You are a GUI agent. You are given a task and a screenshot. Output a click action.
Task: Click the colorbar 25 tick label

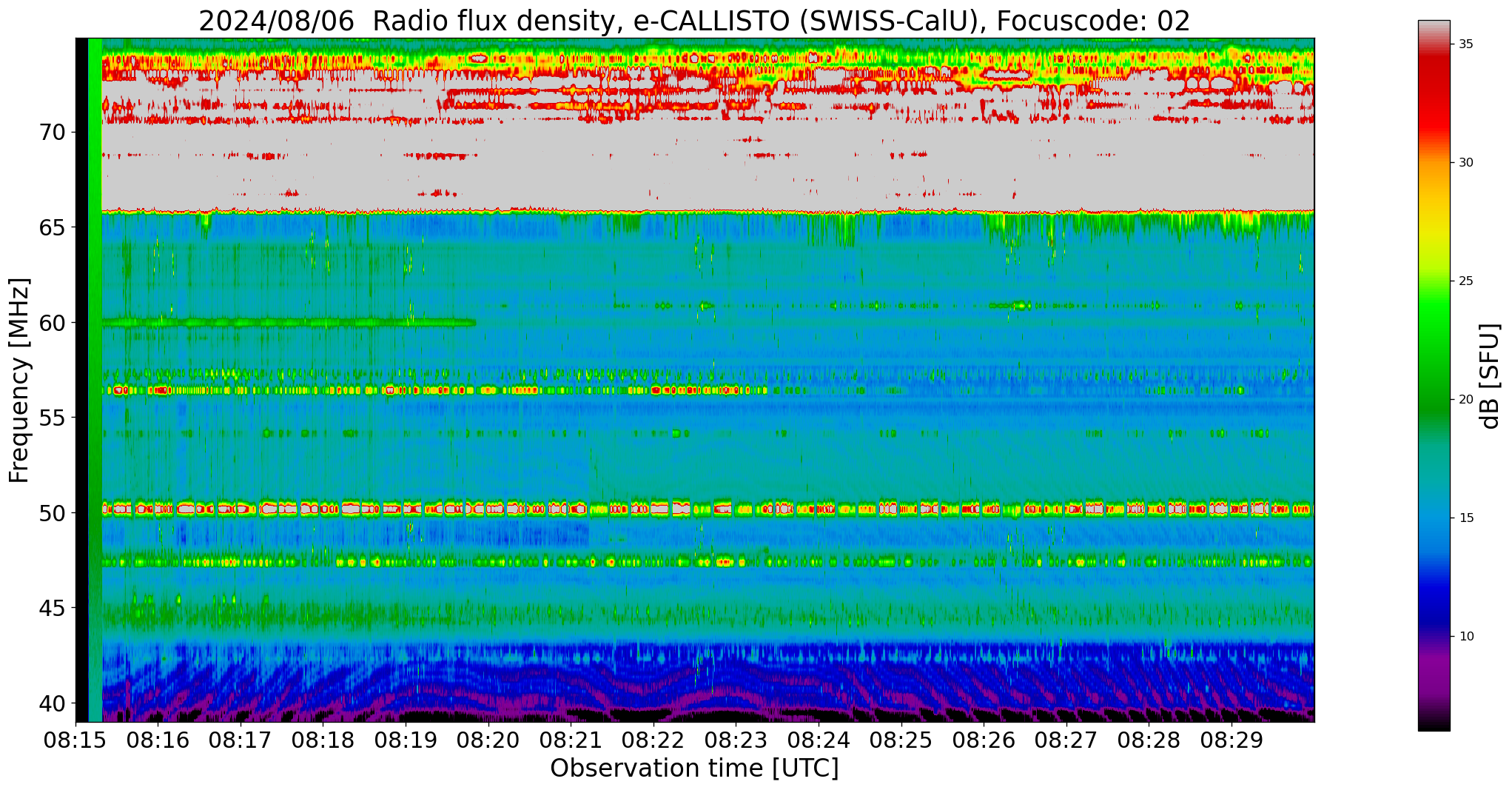pos(1465,281)
